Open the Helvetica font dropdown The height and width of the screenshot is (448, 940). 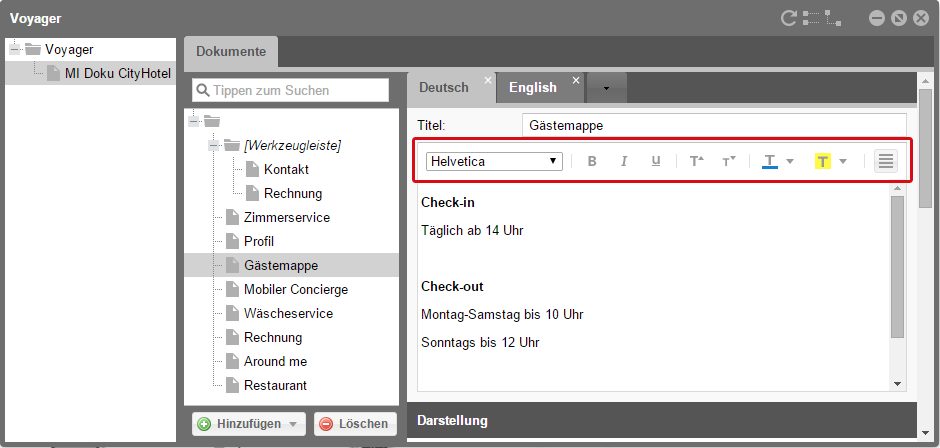pos(494,161)
